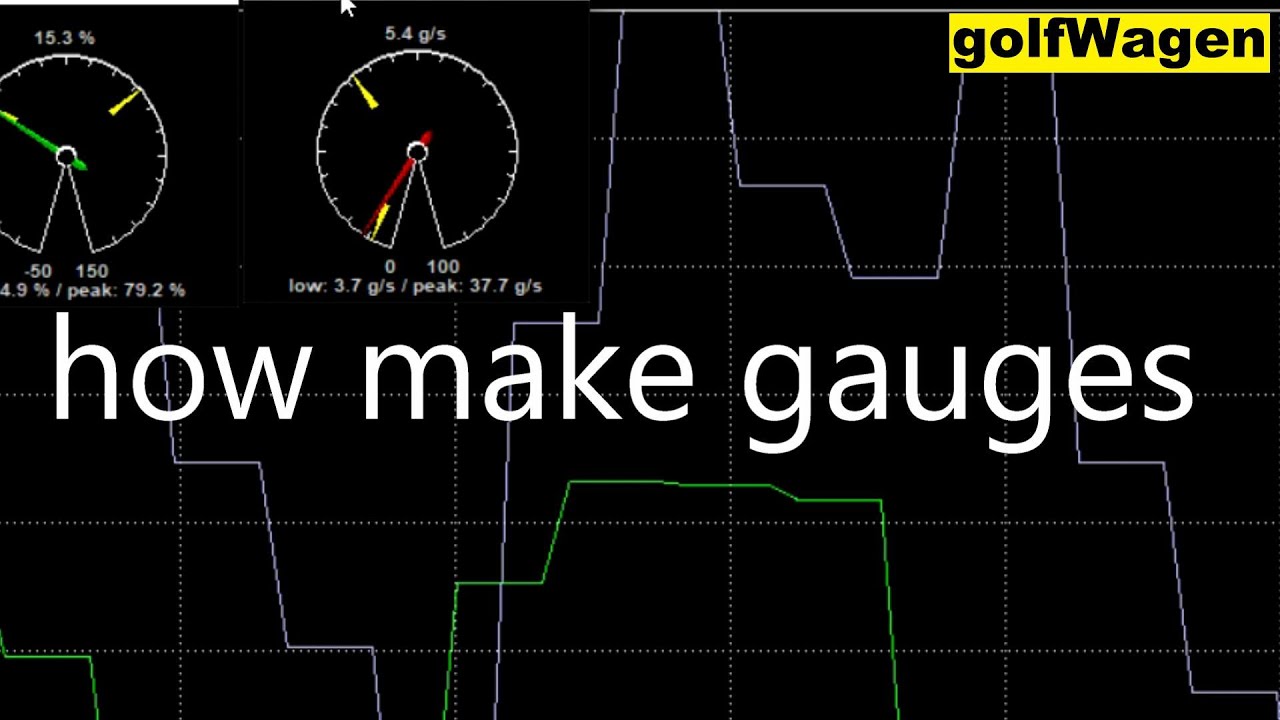Click the 'low: 3.7 g/s / peak: 37.7 g/s' text
Screen dimensions: 1280x720
click(415, 286)
